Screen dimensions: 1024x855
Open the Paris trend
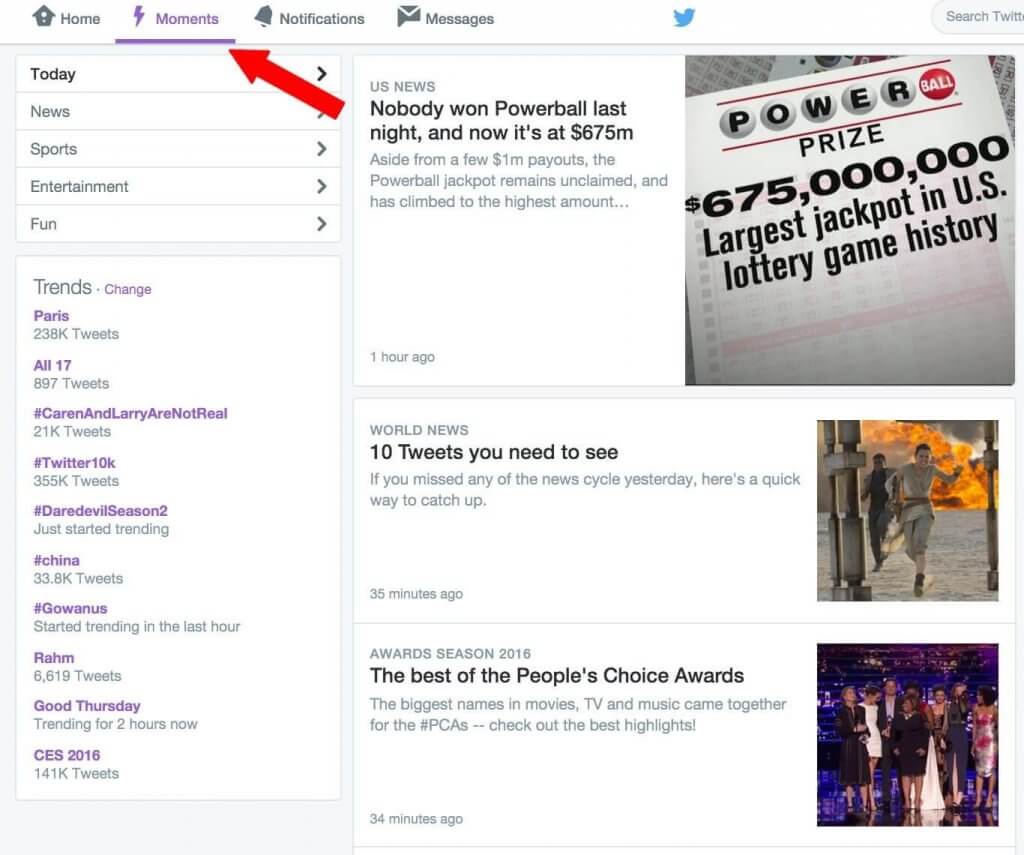tap(52, 316)
